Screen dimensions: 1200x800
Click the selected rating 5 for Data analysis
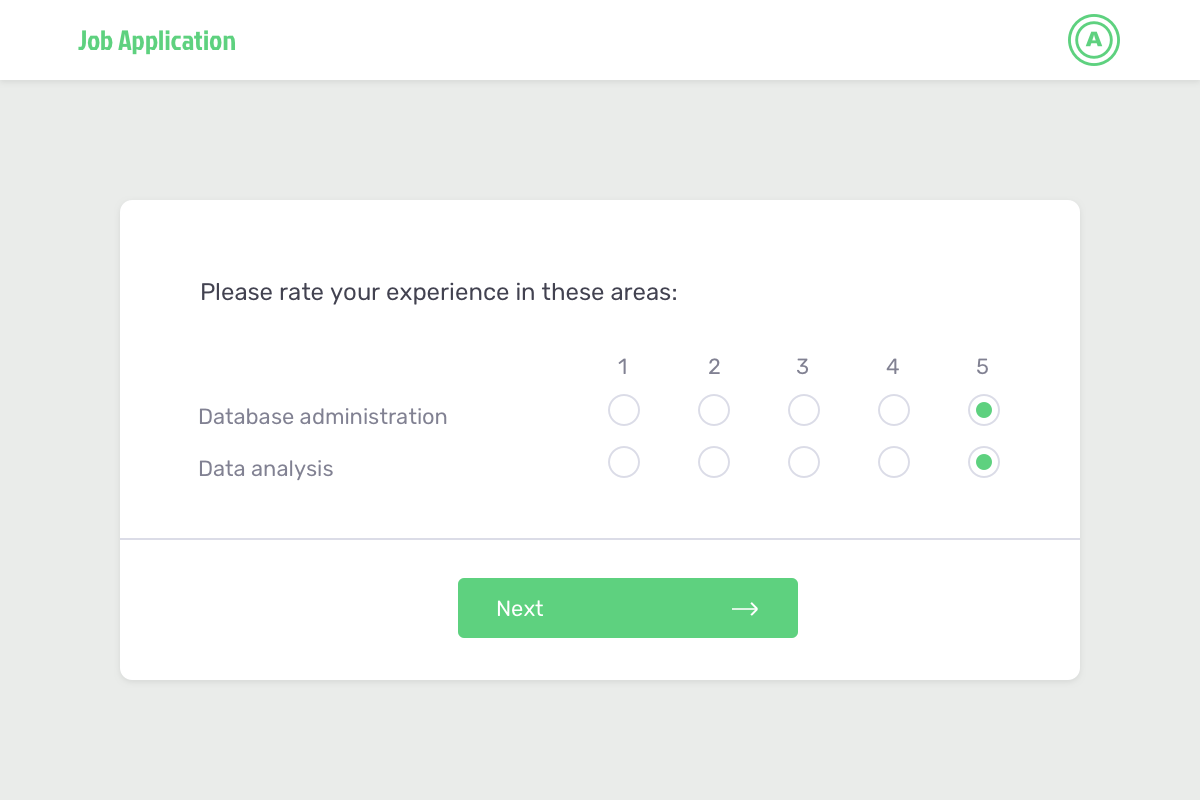click(983, 462)
